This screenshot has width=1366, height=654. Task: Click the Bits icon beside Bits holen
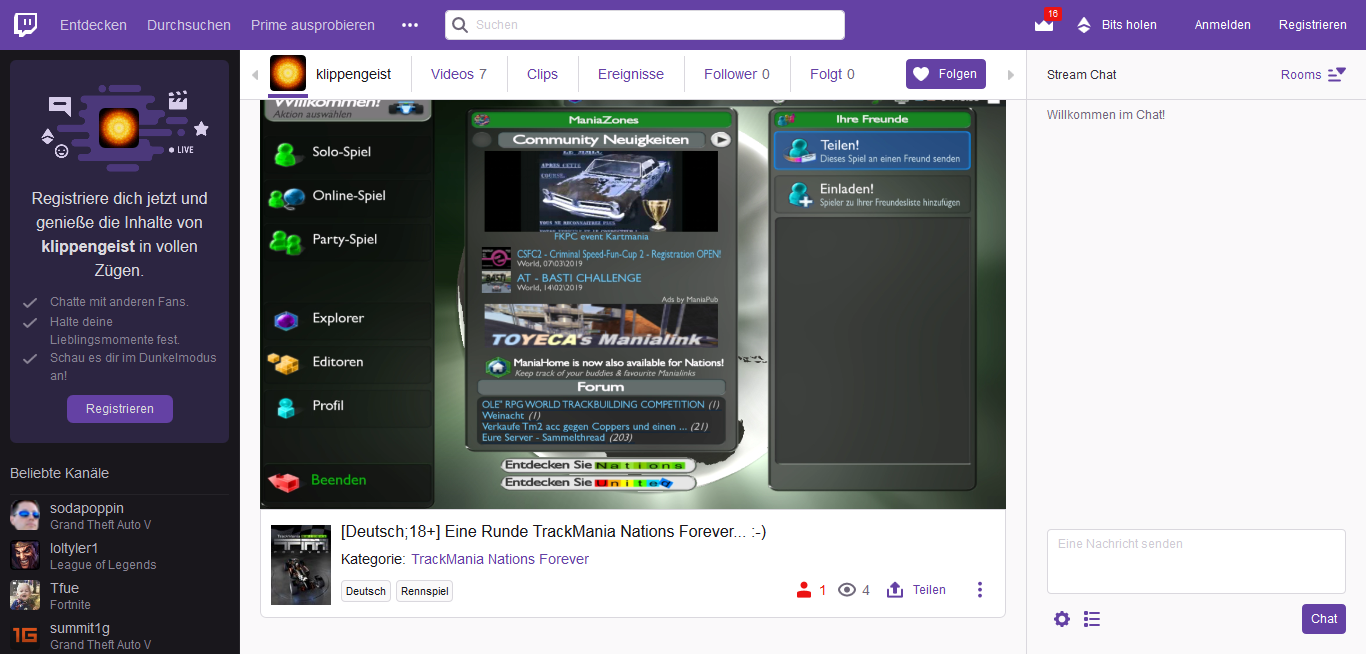(1084, 25)
